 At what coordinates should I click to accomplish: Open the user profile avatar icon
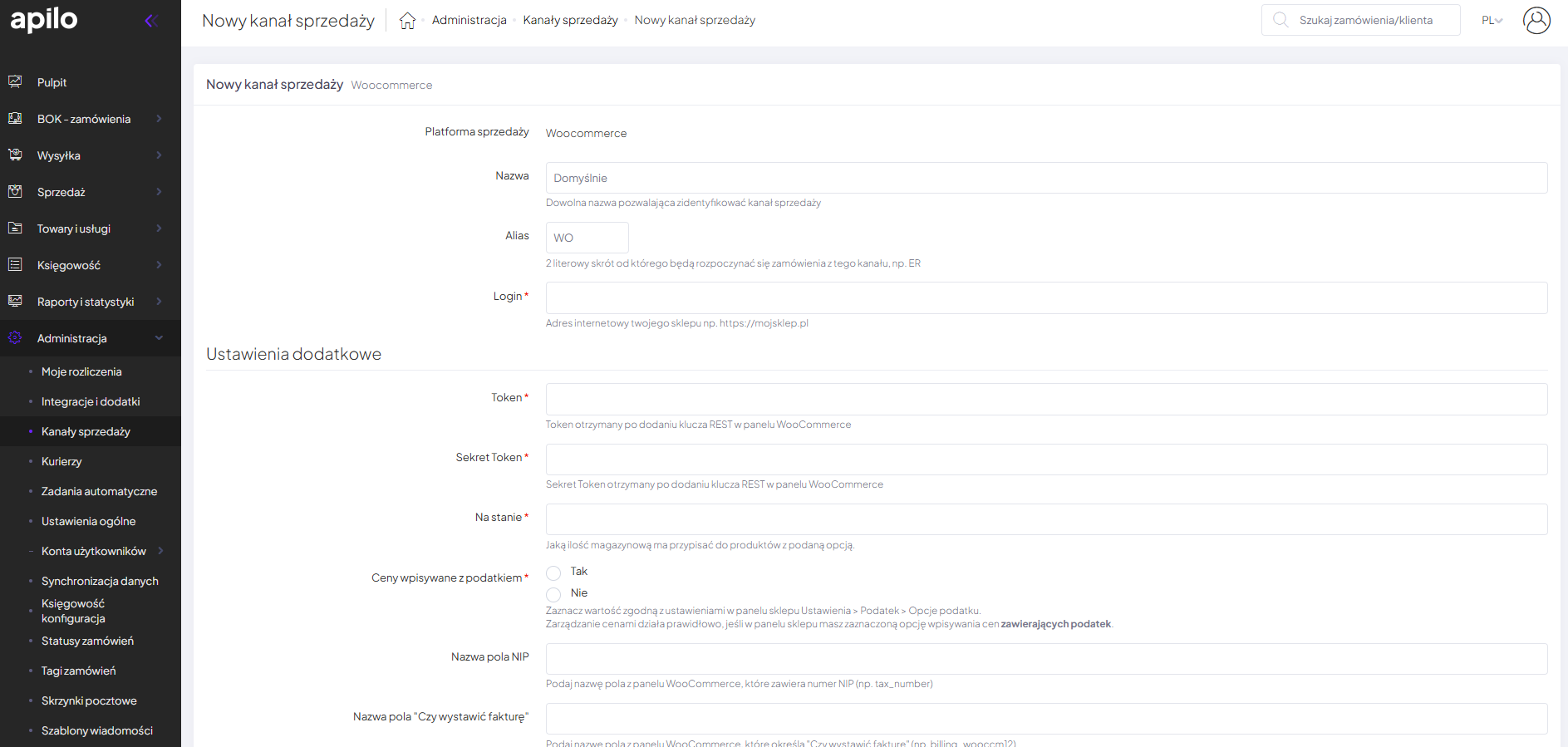pyautogui.click(x=1536, y=20)
